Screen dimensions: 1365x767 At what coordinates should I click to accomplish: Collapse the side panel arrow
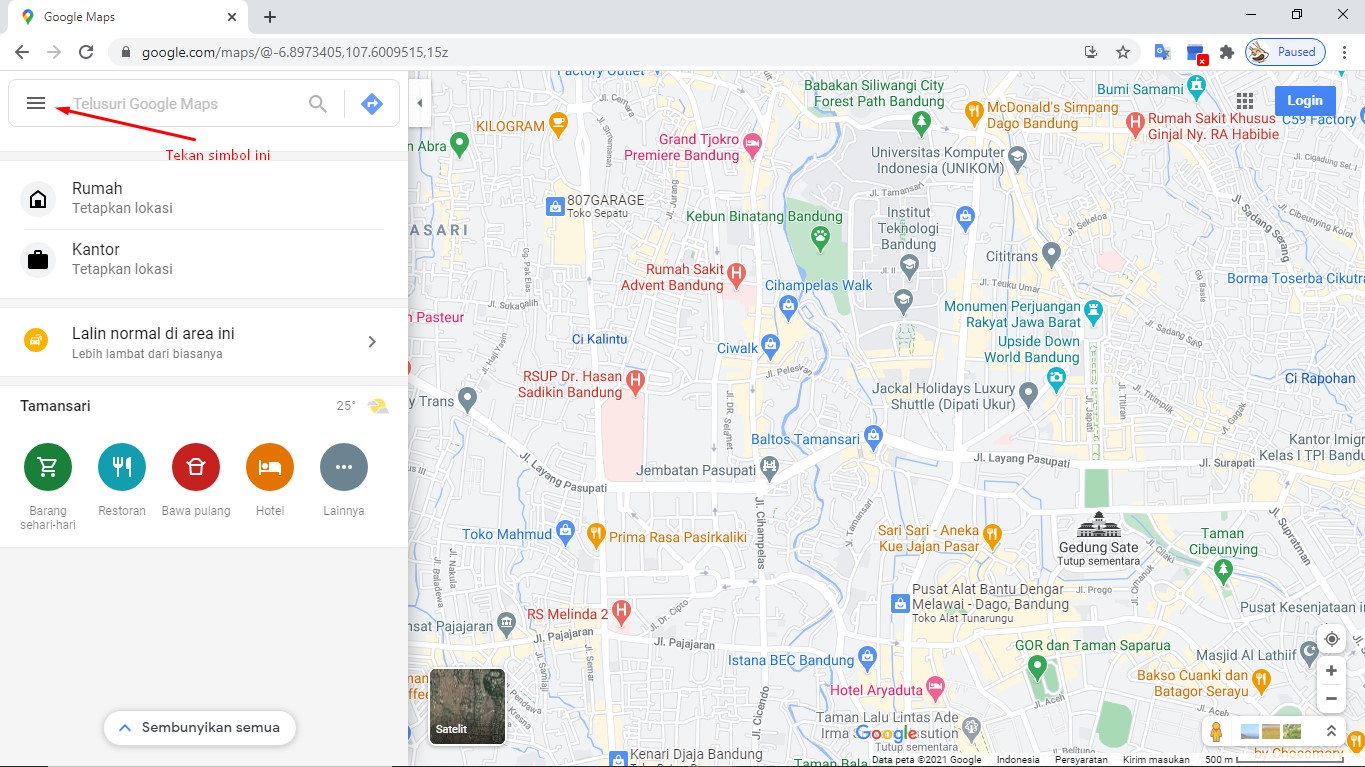(x=420, y=103)
